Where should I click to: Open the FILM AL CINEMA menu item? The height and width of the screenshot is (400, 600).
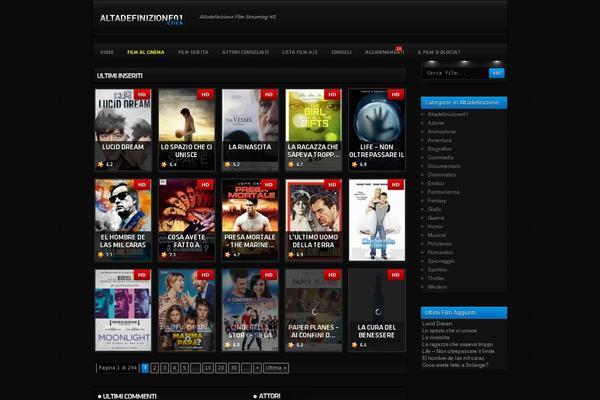click(146, 52)
